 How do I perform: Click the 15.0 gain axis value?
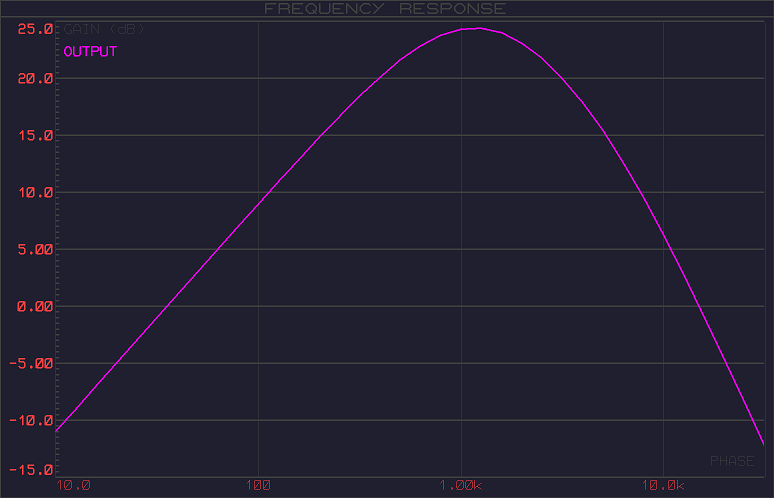(35, 135)
